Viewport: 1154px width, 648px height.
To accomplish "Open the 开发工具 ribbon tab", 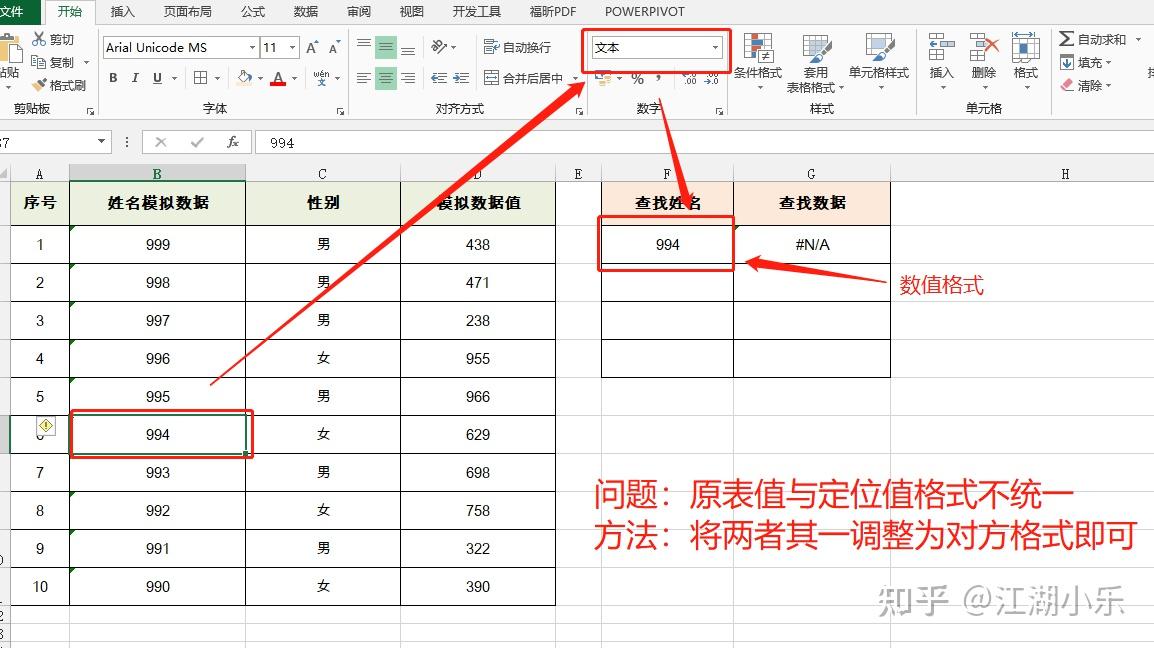I will [x=476, y=12].
